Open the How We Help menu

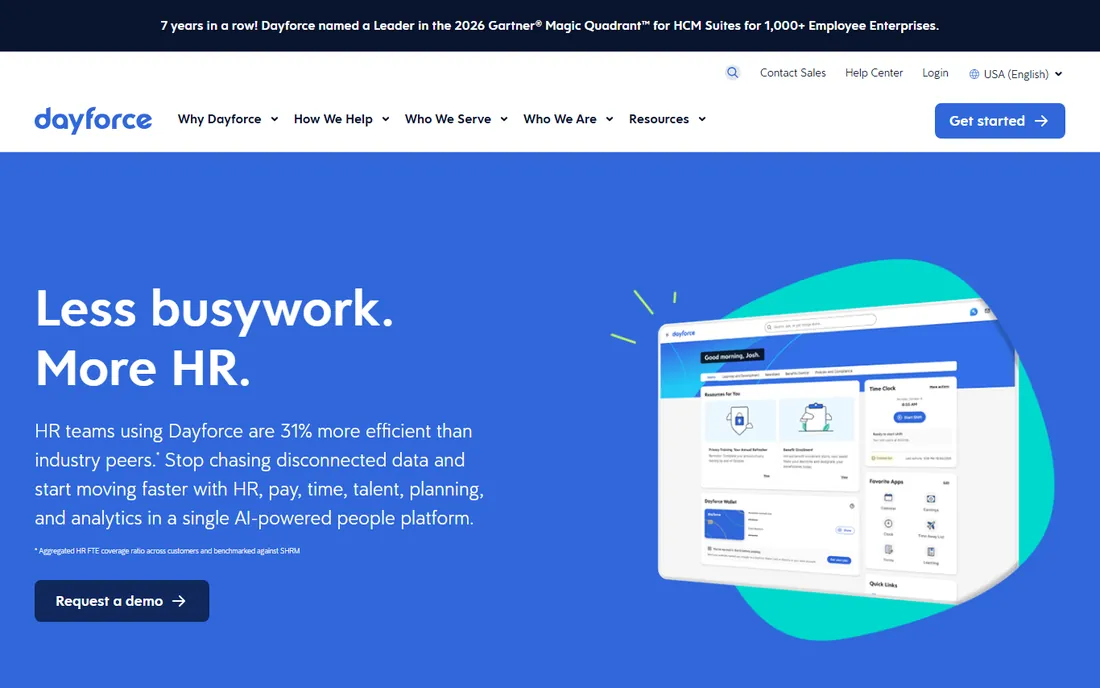point(333,119)
